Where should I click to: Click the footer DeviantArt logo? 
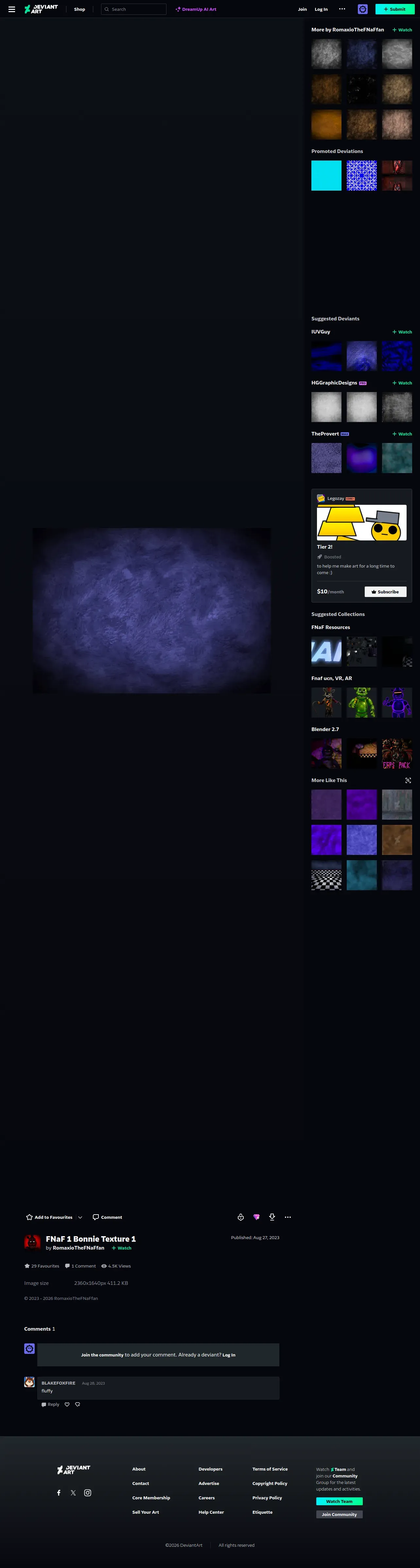point(73,1469)
